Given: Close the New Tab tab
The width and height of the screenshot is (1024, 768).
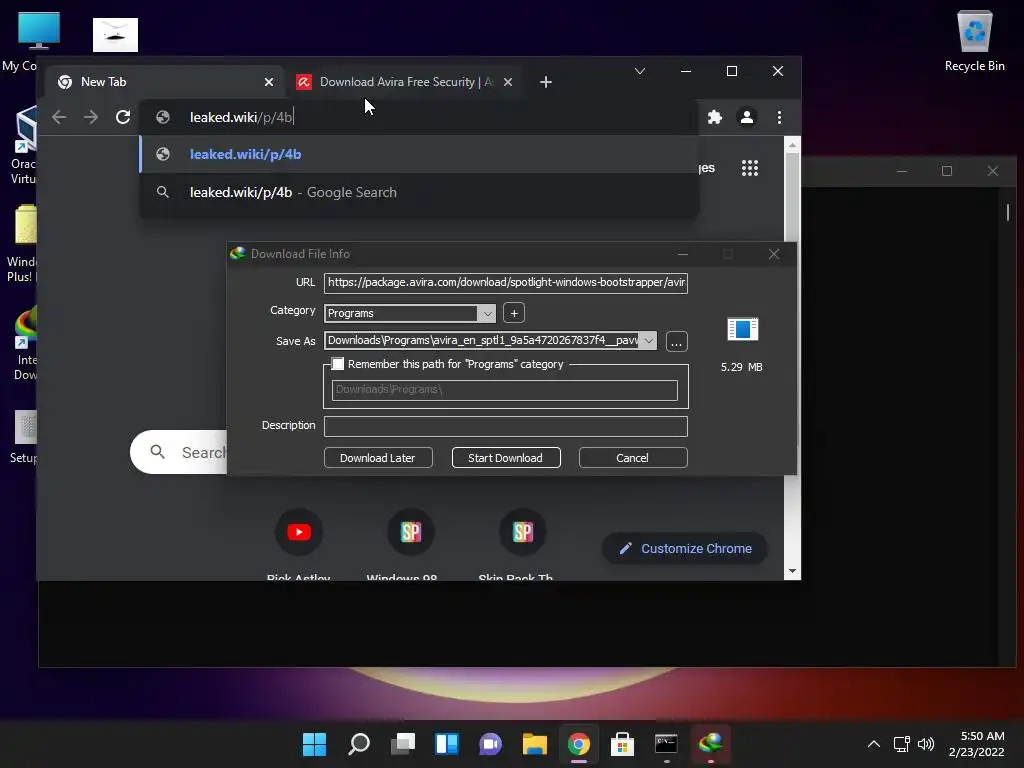Looking at the screenshot, I should coord(269,82).
